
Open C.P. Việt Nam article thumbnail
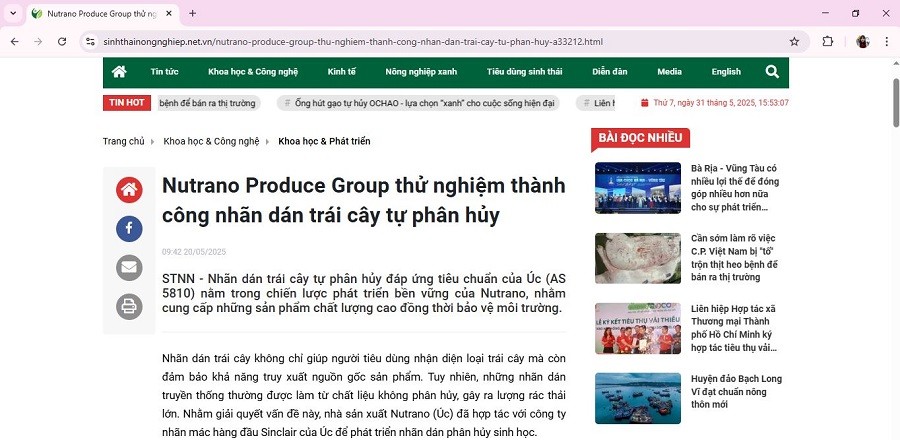pos(638,258)
